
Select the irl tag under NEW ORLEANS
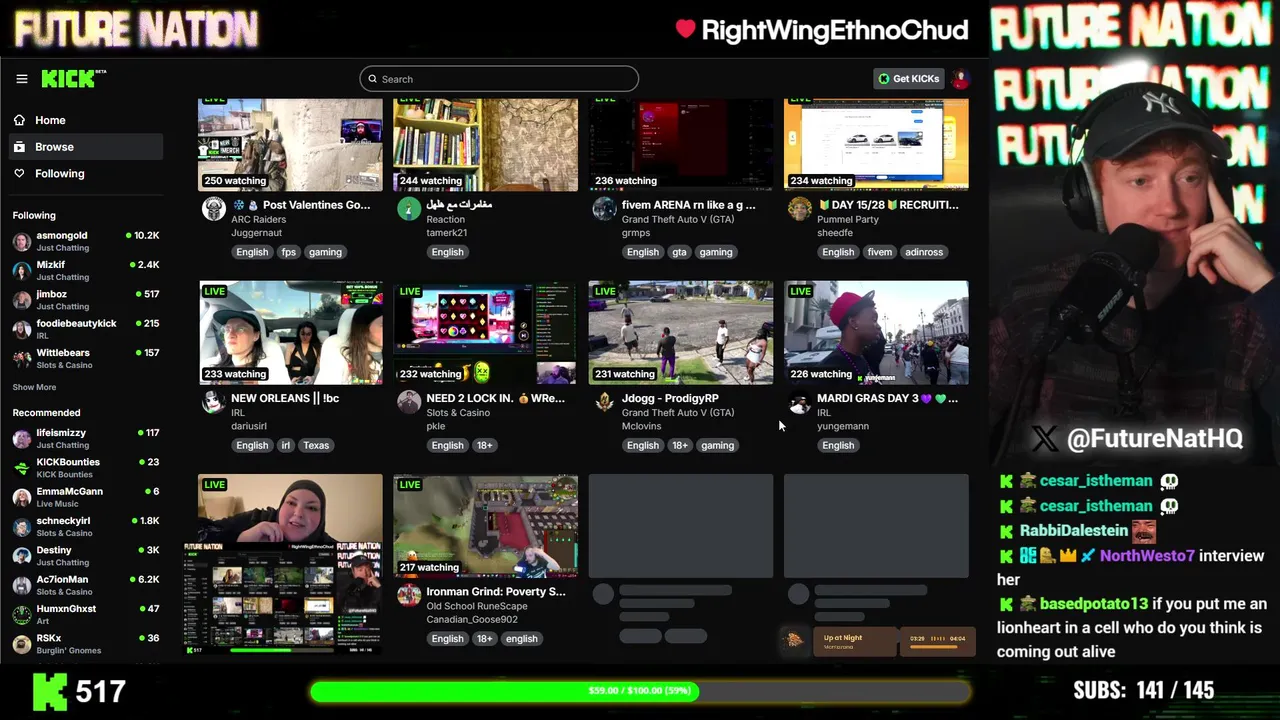pos(286,445)
